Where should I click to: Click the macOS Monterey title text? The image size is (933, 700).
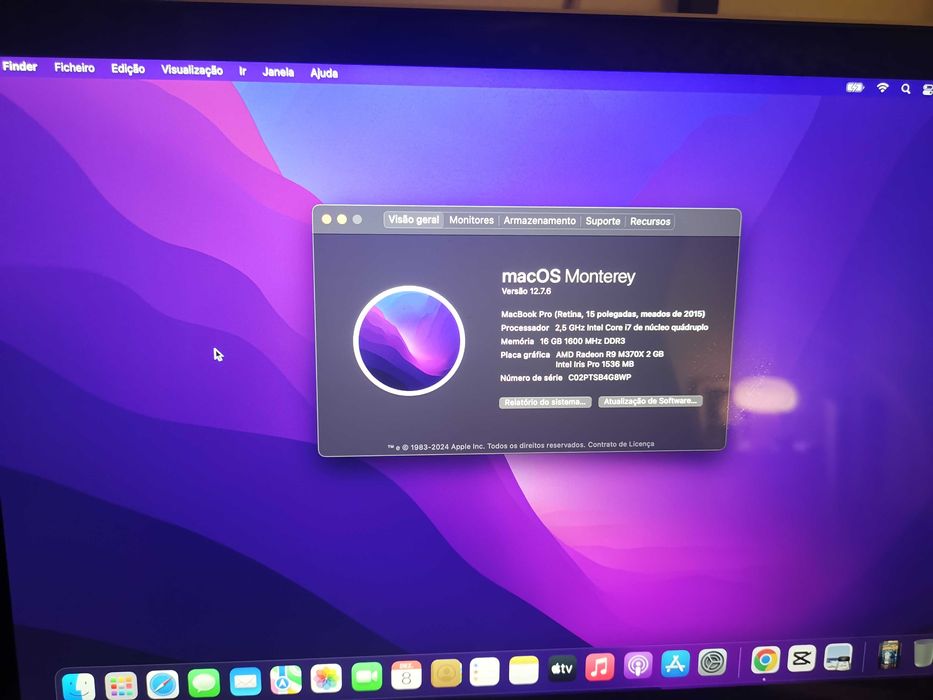[x=568, y=276]
